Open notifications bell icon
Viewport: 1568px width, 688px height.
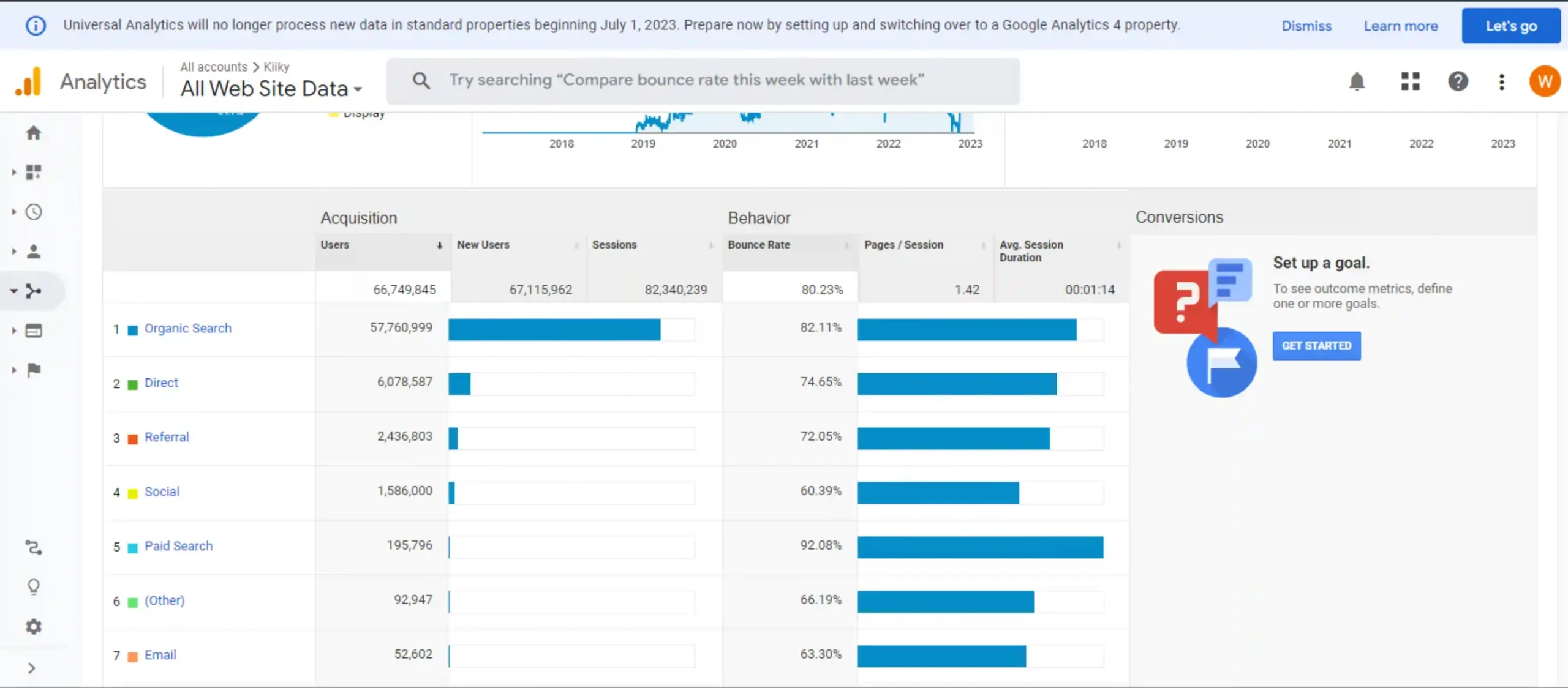tap(1357, 81)
